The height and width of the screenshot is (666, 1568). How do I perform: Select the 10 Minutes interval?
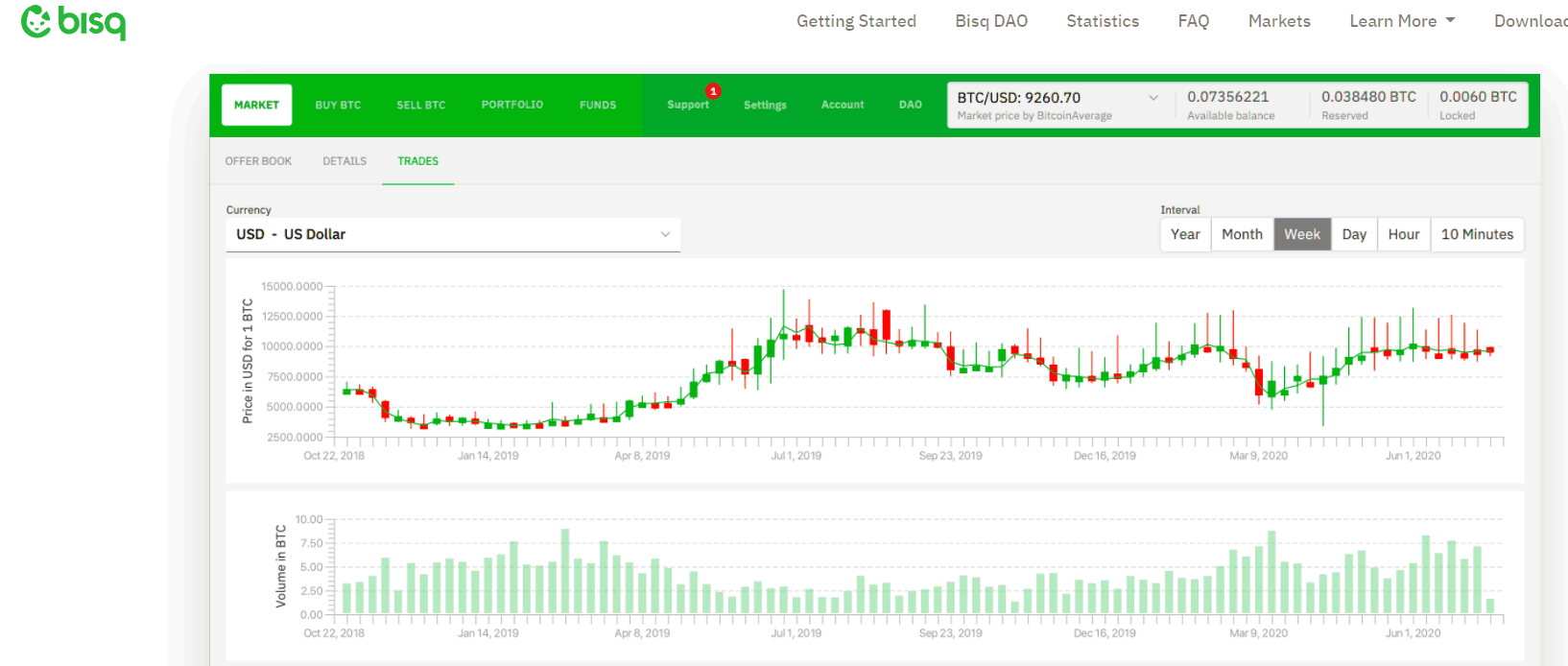(x=1477, y=234)
